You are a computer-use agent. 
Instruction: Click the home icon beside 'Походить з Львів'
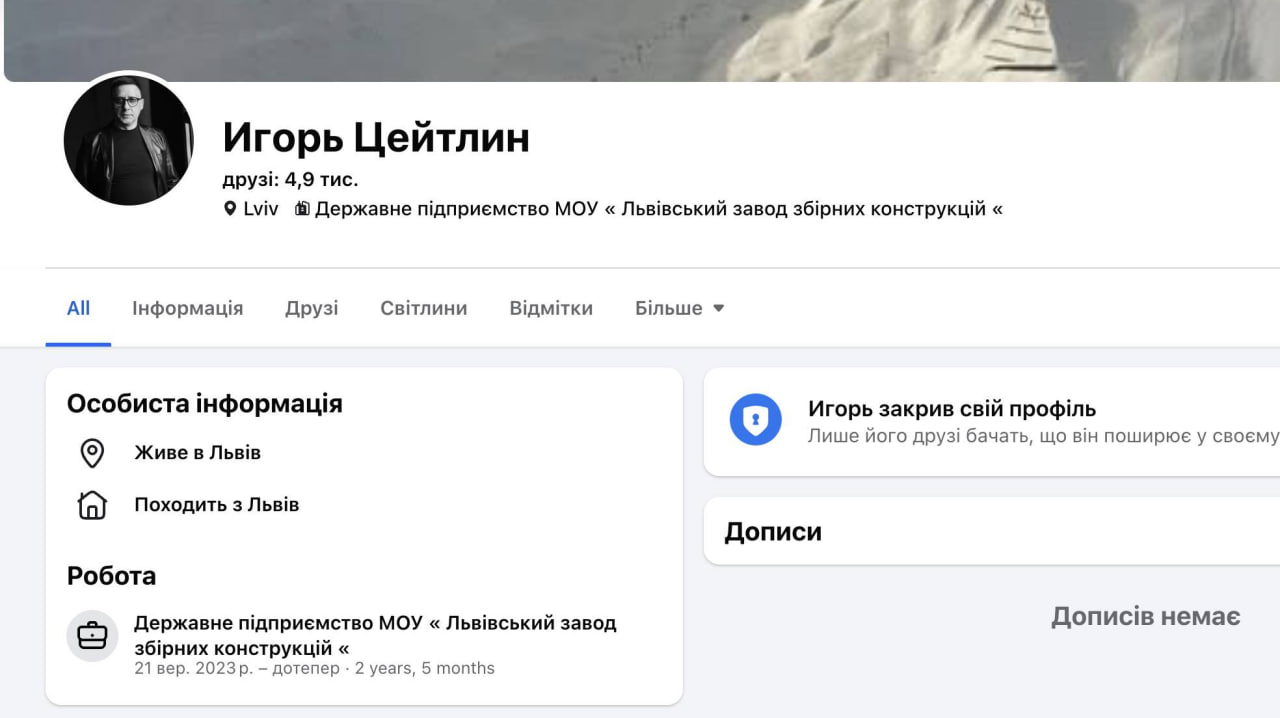[x=92, y=505]
